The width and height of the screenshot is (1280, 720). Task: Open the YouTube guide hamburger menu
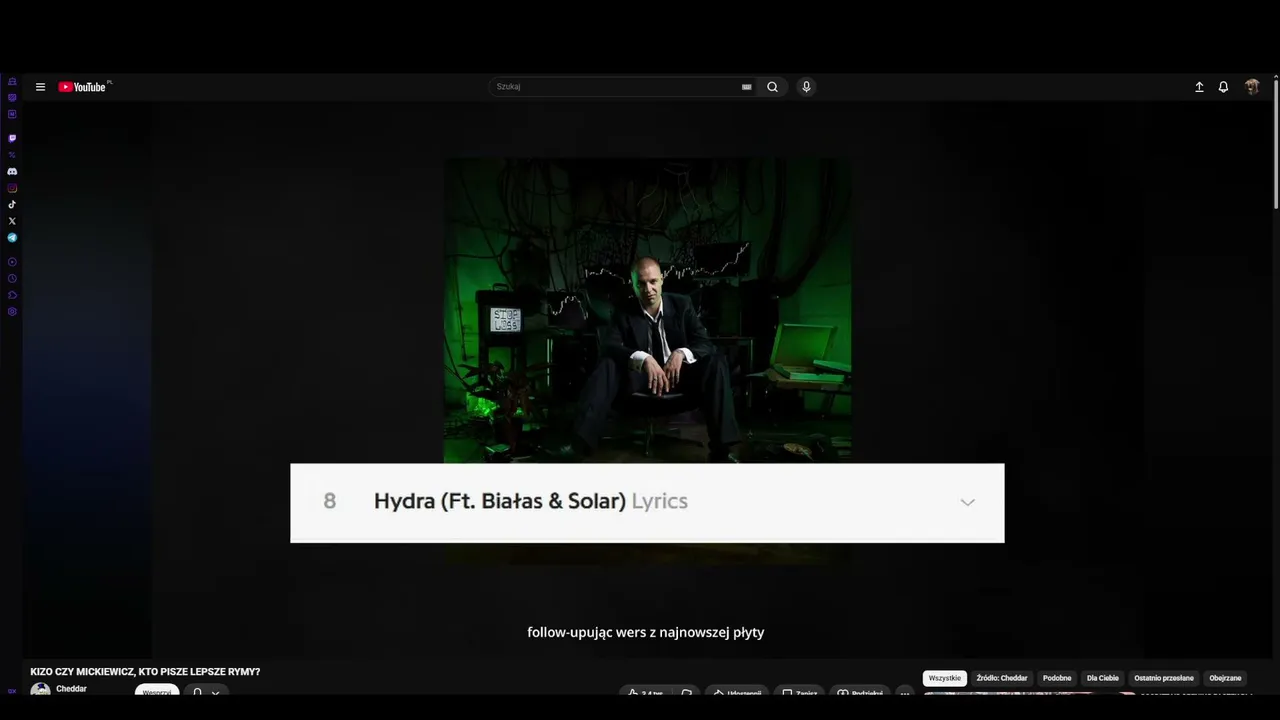tap(40, 87)
